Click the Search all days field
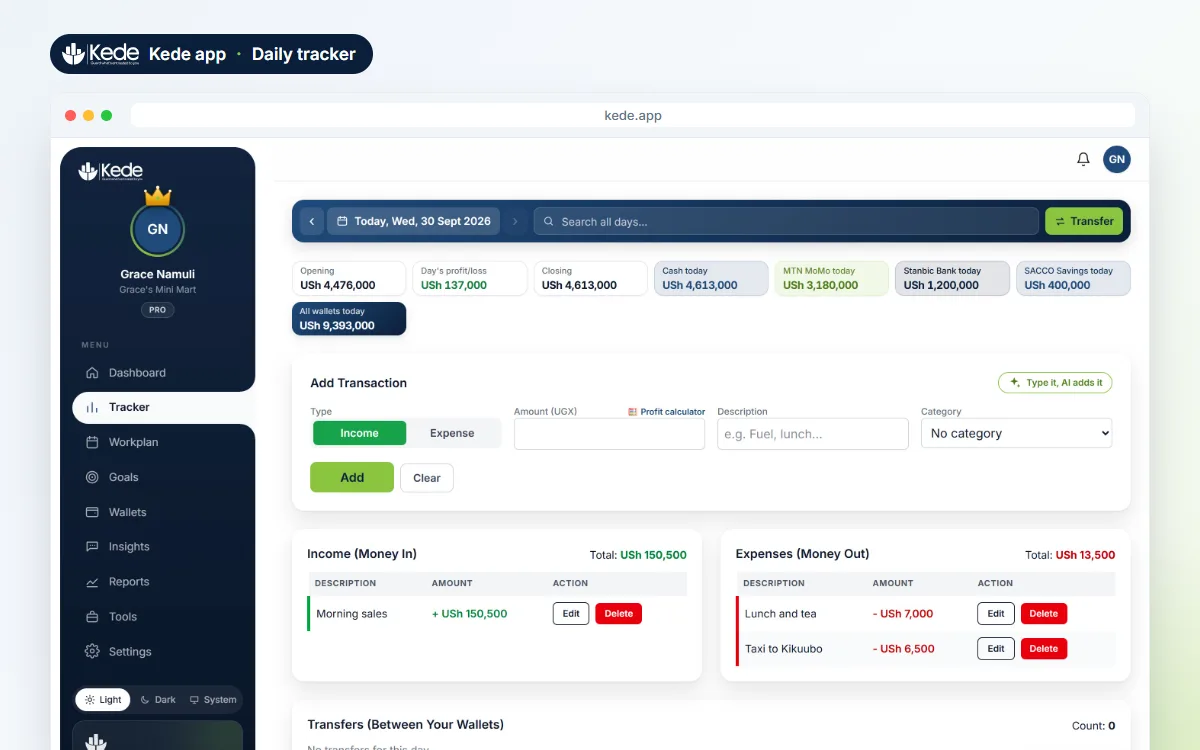1200x750 pixels. coord(786,221)
